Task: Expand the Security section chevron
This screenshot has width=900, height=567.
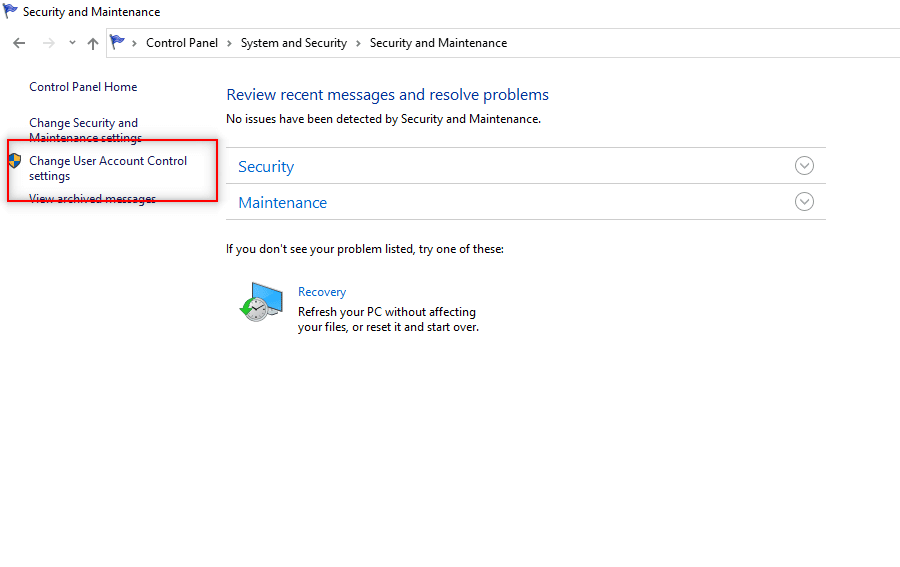Action: (804, 166)
